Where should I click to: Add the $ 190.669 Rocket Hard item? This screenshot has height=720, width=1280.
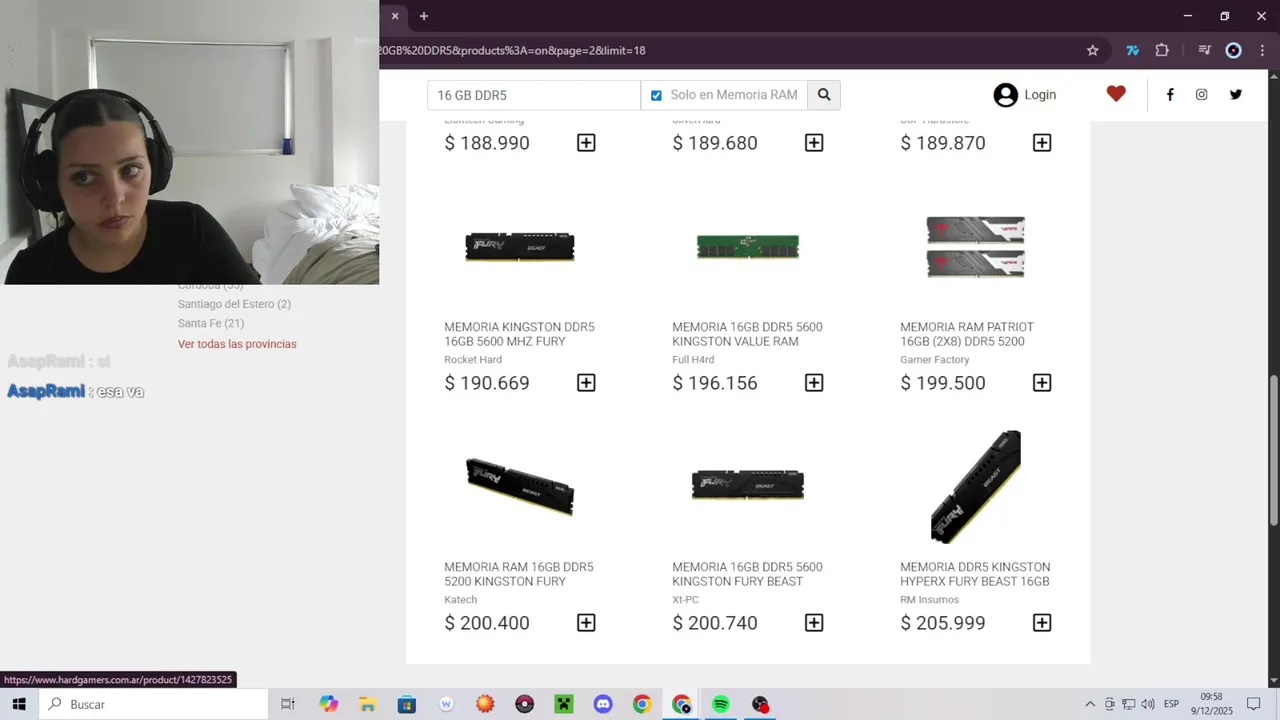coord(586,383)
